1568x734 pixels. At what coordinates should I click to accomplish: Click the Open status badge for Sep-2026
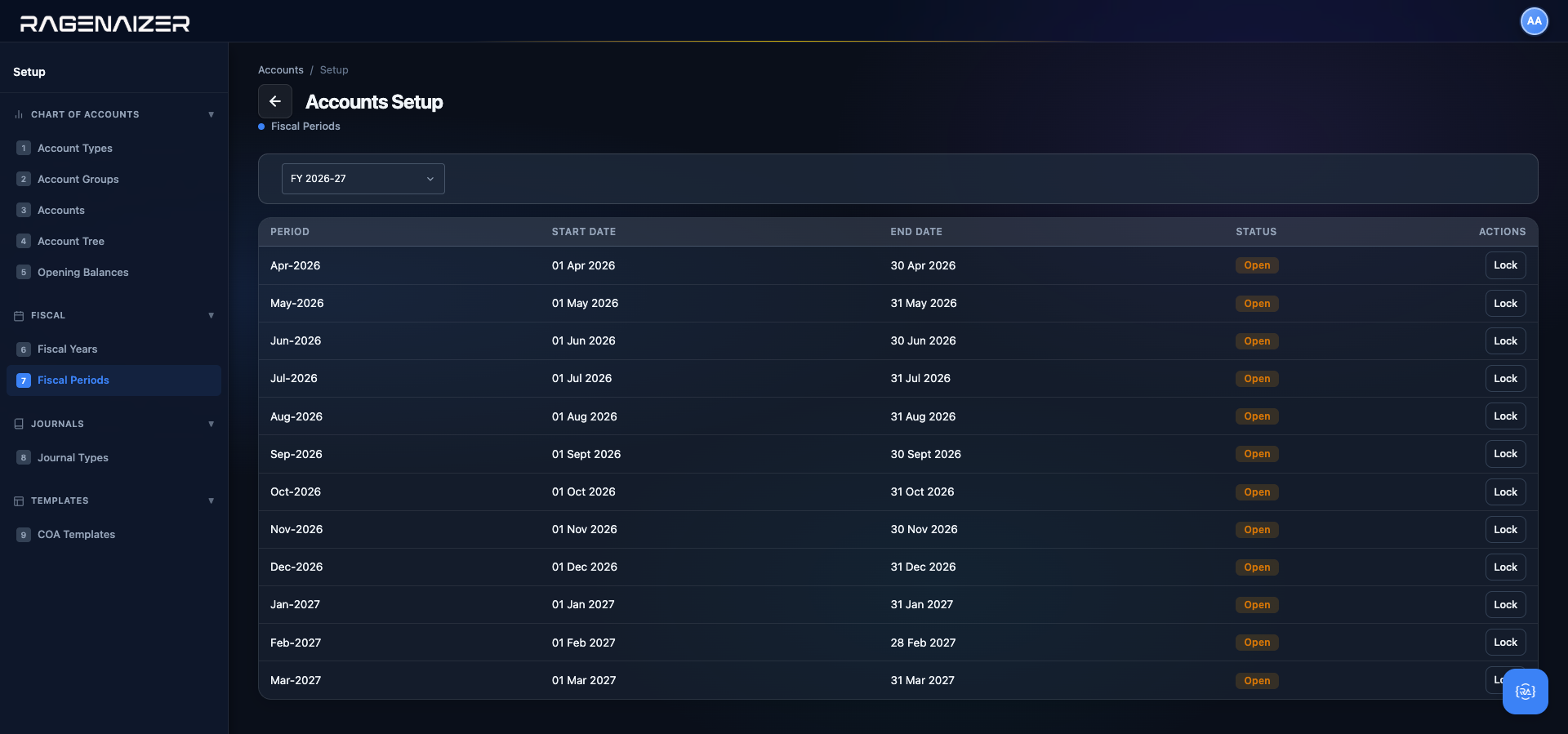tap(1257, 454)
